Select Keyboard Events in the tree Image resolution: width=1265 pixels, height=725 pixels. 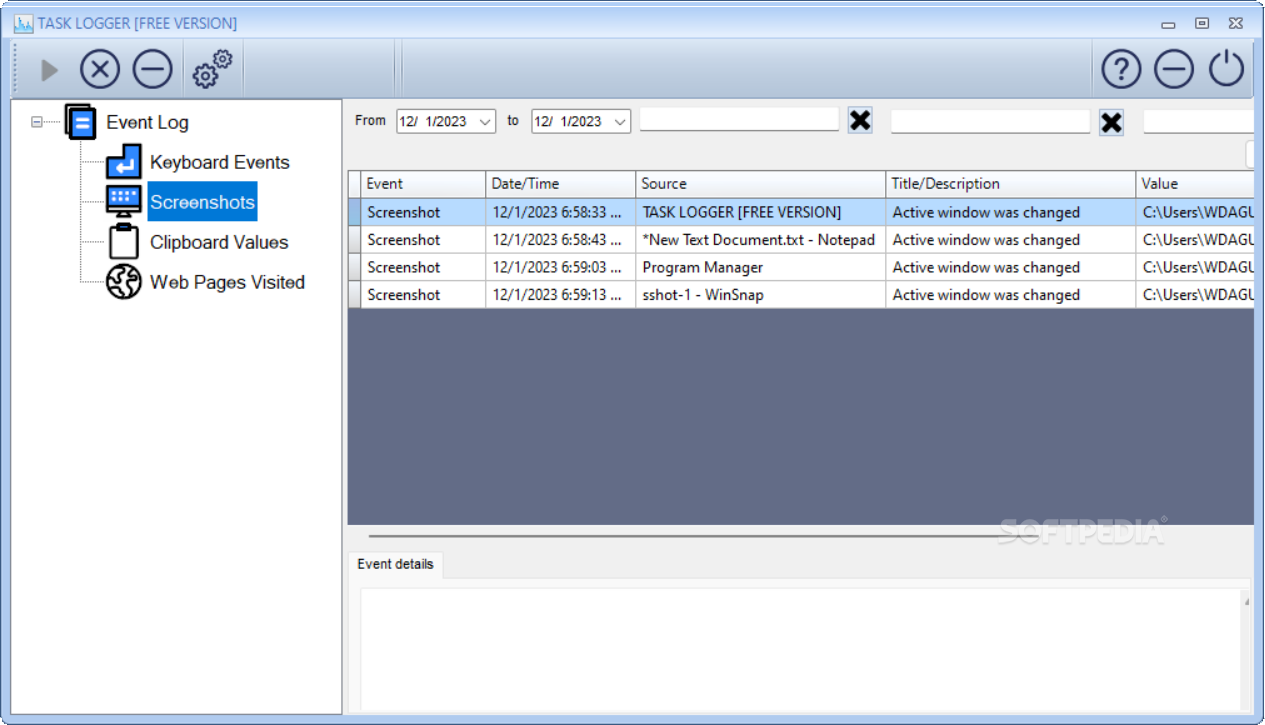point(220,162)
